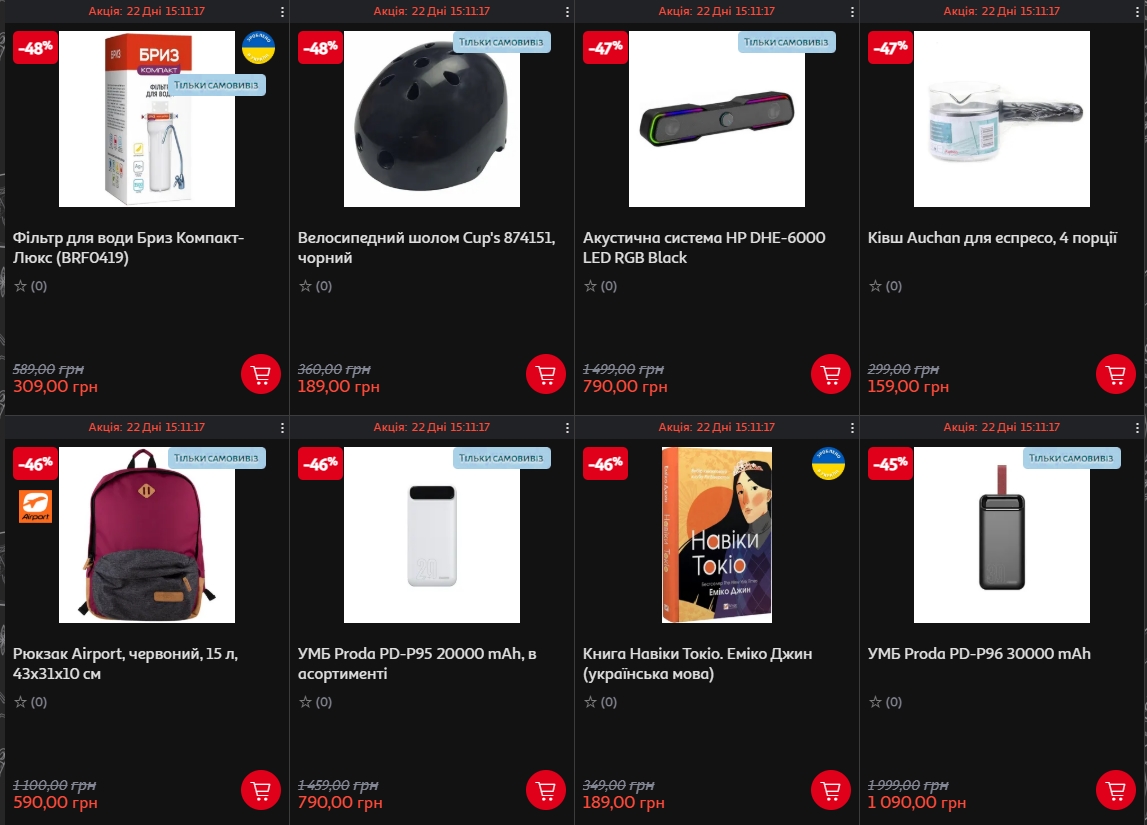Add Auchan espresso ківш to cart
Viewport: 1147px width, 825px height.
[1116, 374]
